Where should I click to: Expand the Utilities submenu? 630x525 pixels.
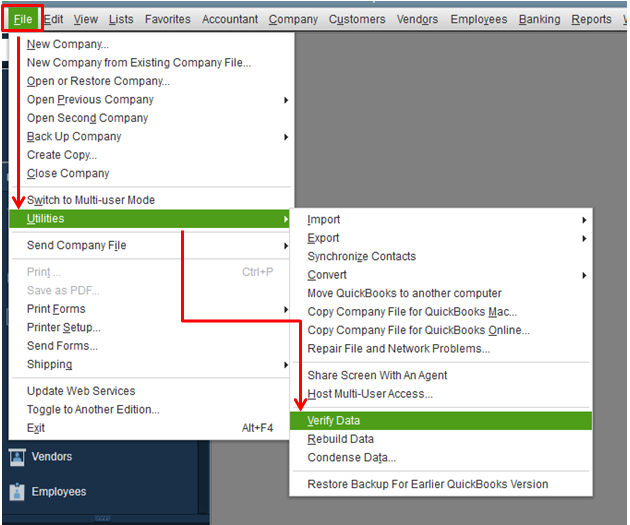click(x=150, y=219)
